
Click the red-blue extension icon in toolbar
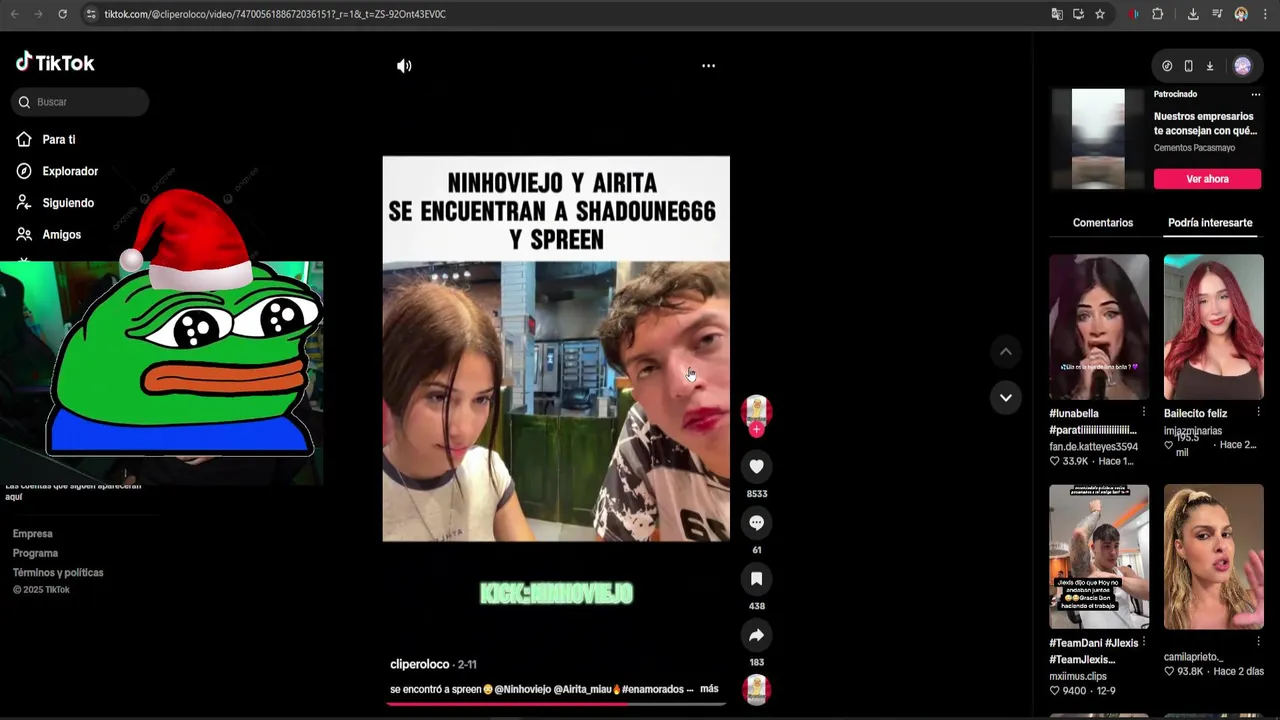(x=1133, y=14)
